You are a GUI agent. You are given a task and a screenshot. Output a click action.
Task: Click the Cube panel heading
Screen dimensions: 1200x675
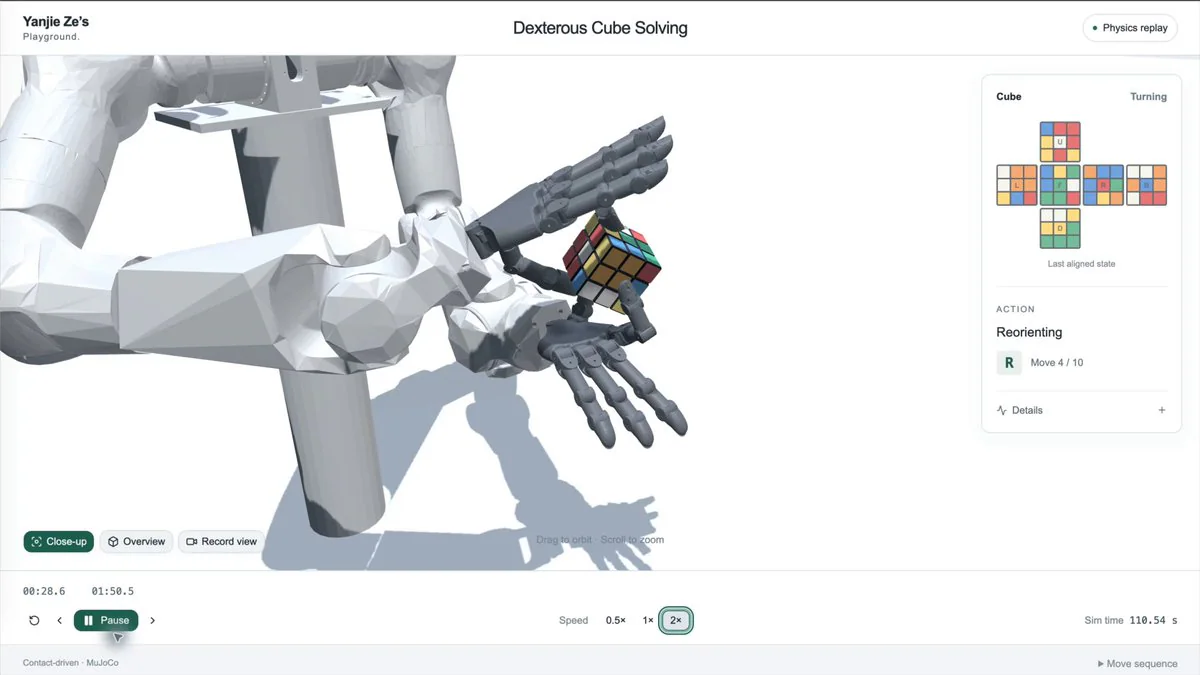pos(1009,97)
